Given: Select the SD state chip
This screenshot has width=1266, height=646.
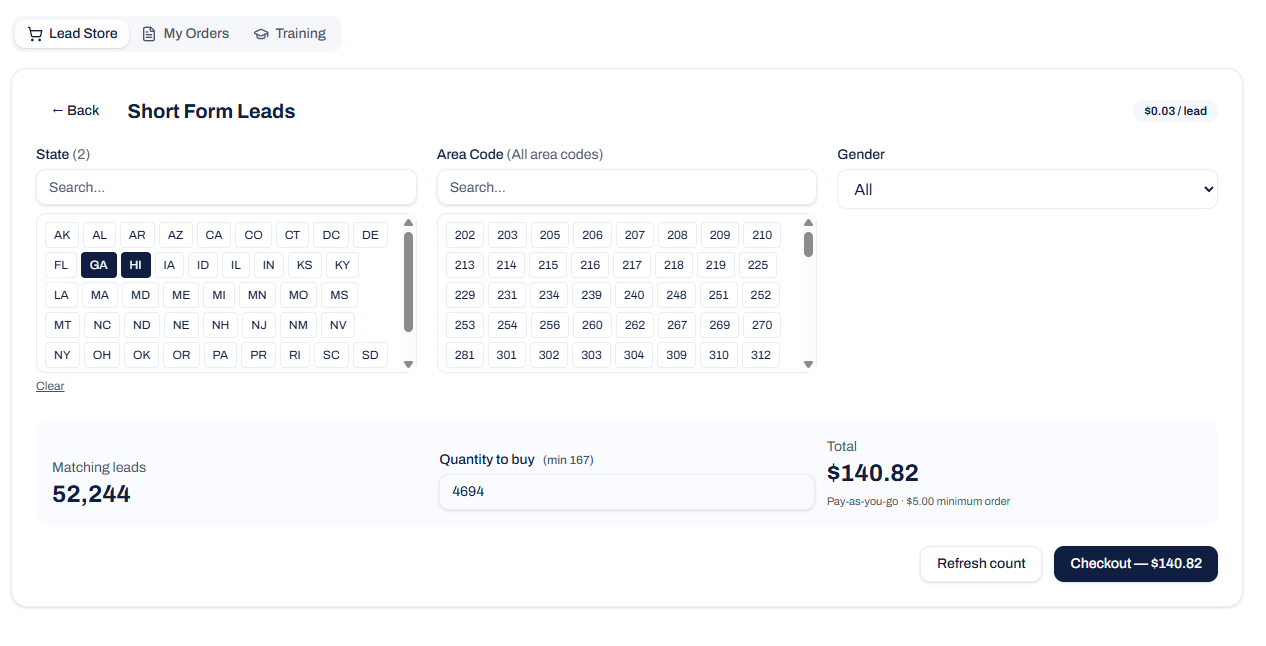Looking at the screenshot, I should tap(370, 355).
